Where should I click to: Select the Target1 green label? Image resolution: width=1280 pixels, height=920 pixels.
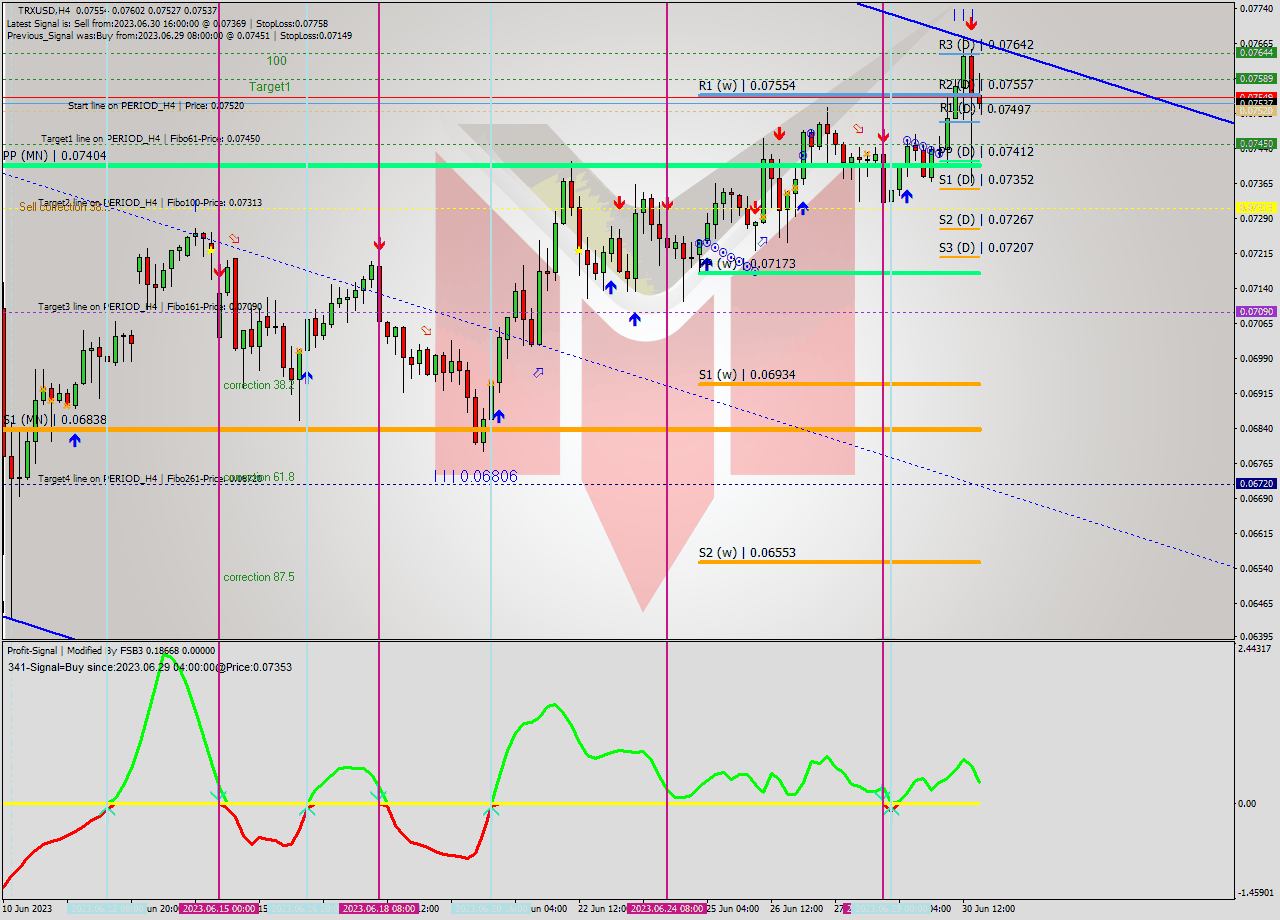click(x=270, y=87)
